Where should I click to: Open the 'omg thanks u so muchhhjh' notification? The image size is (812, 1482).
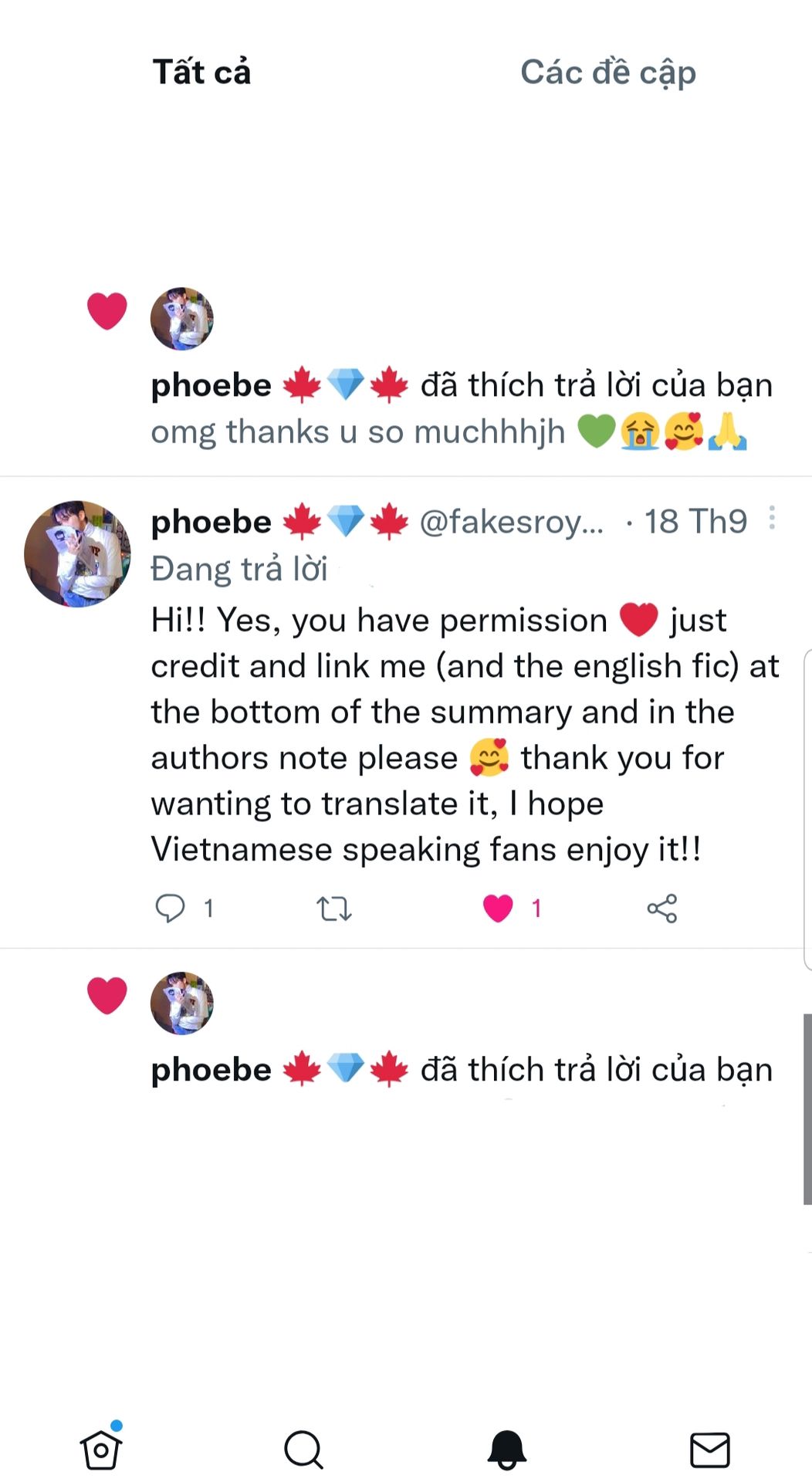(x=448, y=431)
